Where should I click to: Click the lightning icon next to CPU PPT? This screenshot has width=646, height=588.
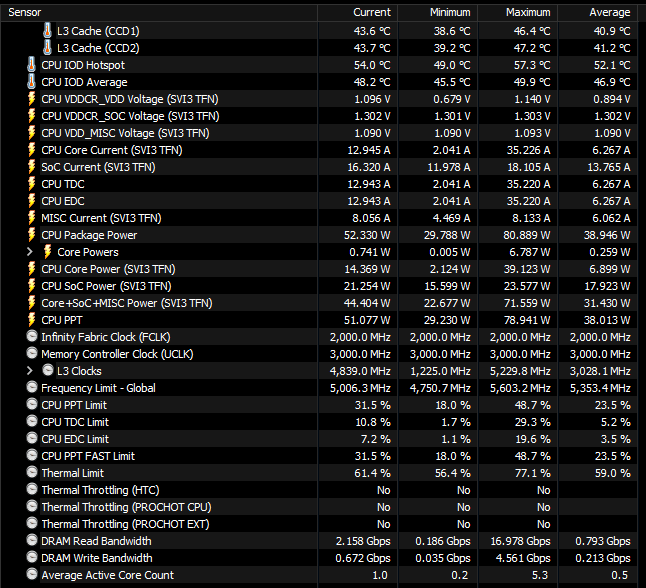(x=31, y=320)
